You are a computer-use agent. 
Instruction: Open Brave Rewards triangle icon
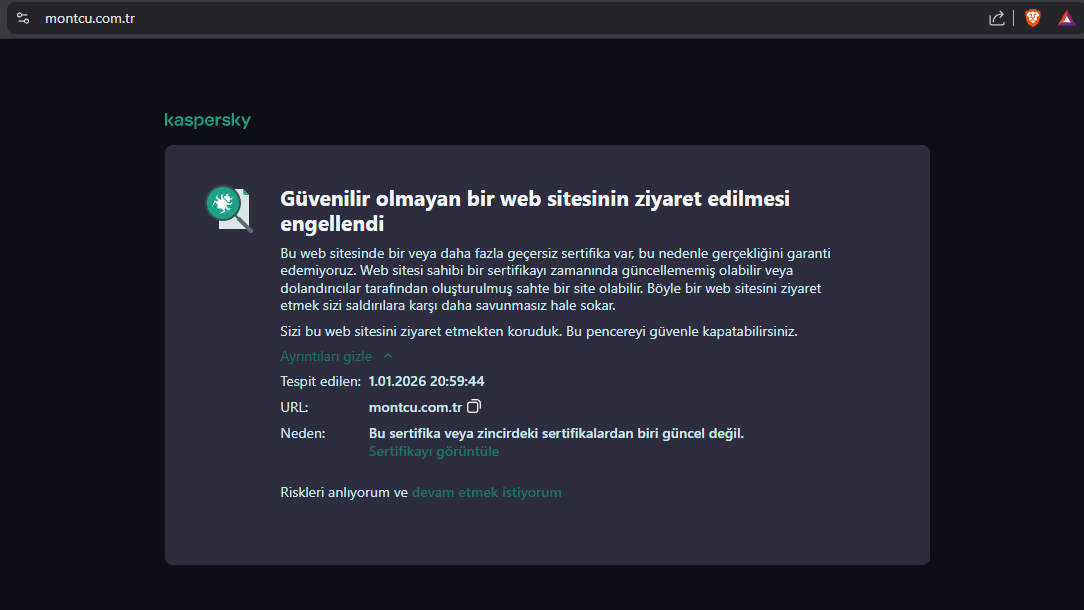click(x=1066, y=19)
